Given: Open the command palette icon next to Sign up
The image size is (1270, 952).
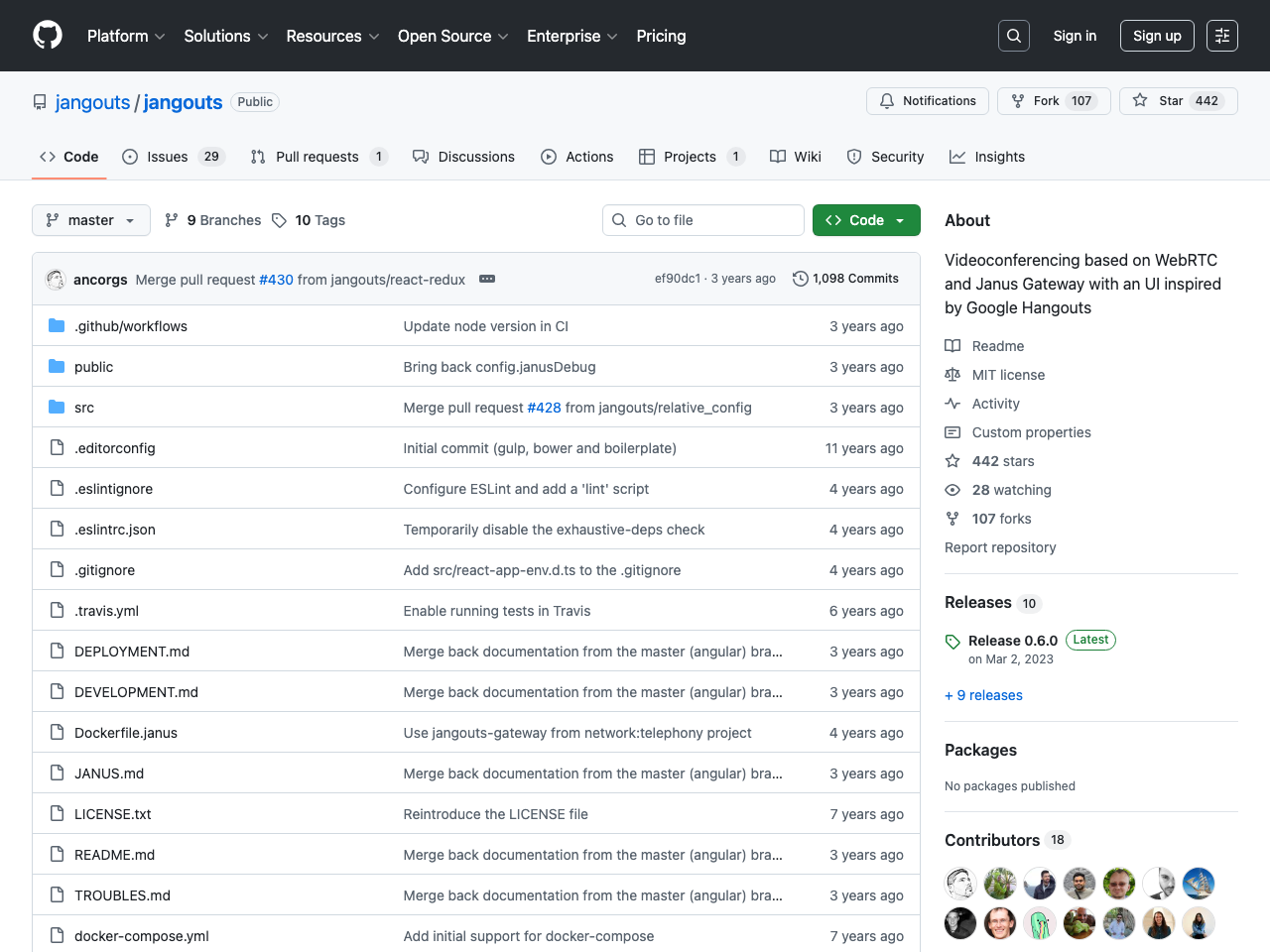Looking at the screenshot, I should coord(1221,36).
